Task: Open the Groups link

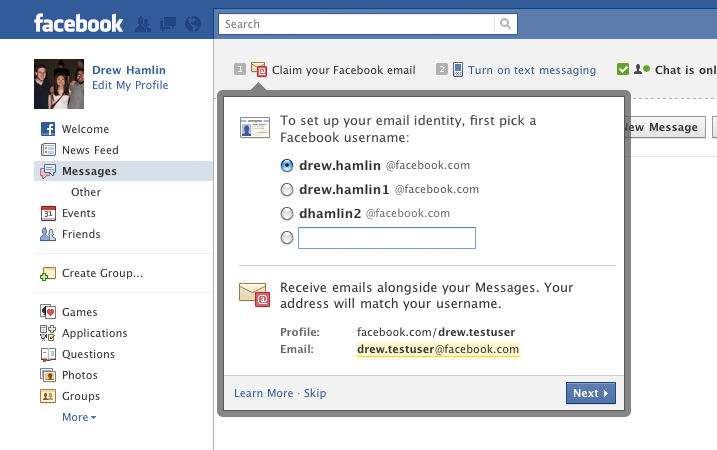Action: tap(80, 396)
